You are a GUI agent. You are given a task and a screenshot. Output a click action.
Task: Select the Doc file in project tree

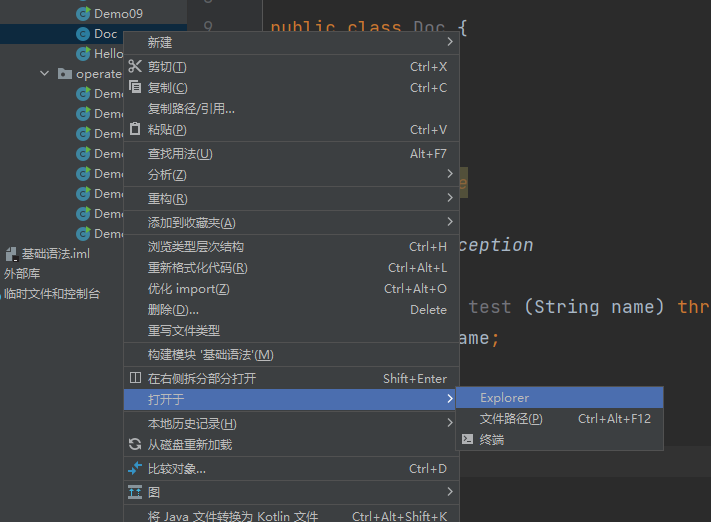pos(105,34)
